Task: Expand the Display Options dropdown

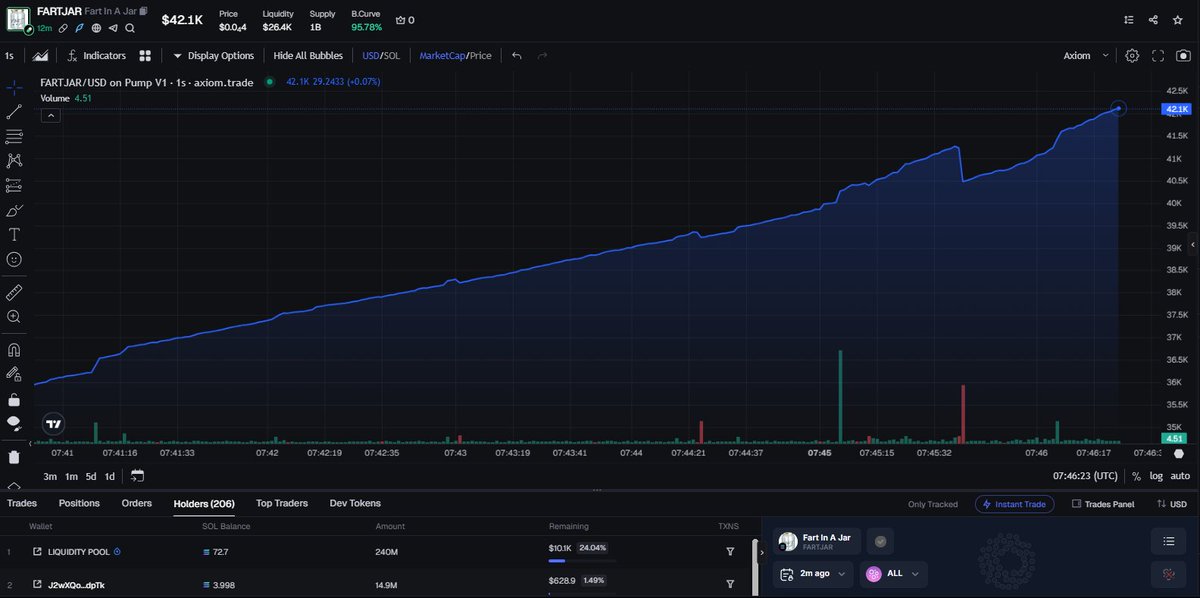Action: click(x=214, y=56)
